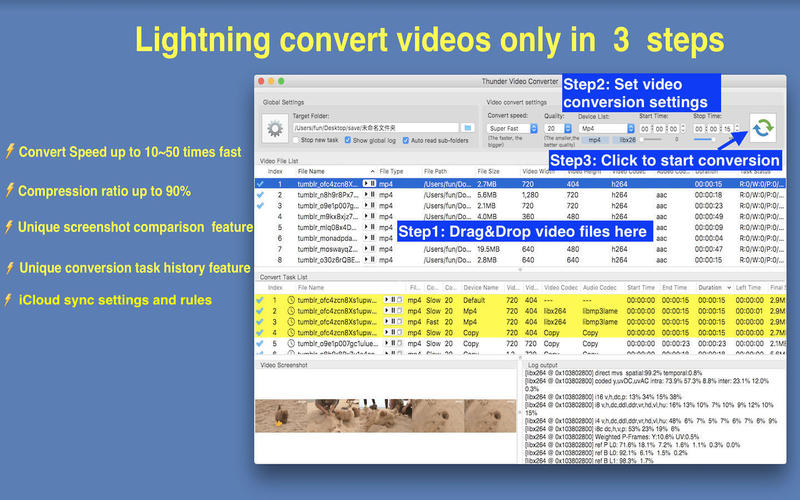This screenshot has height=500, width=800.
Task: Uncheck convert task 1 checkmark
Action: point(260,300)
